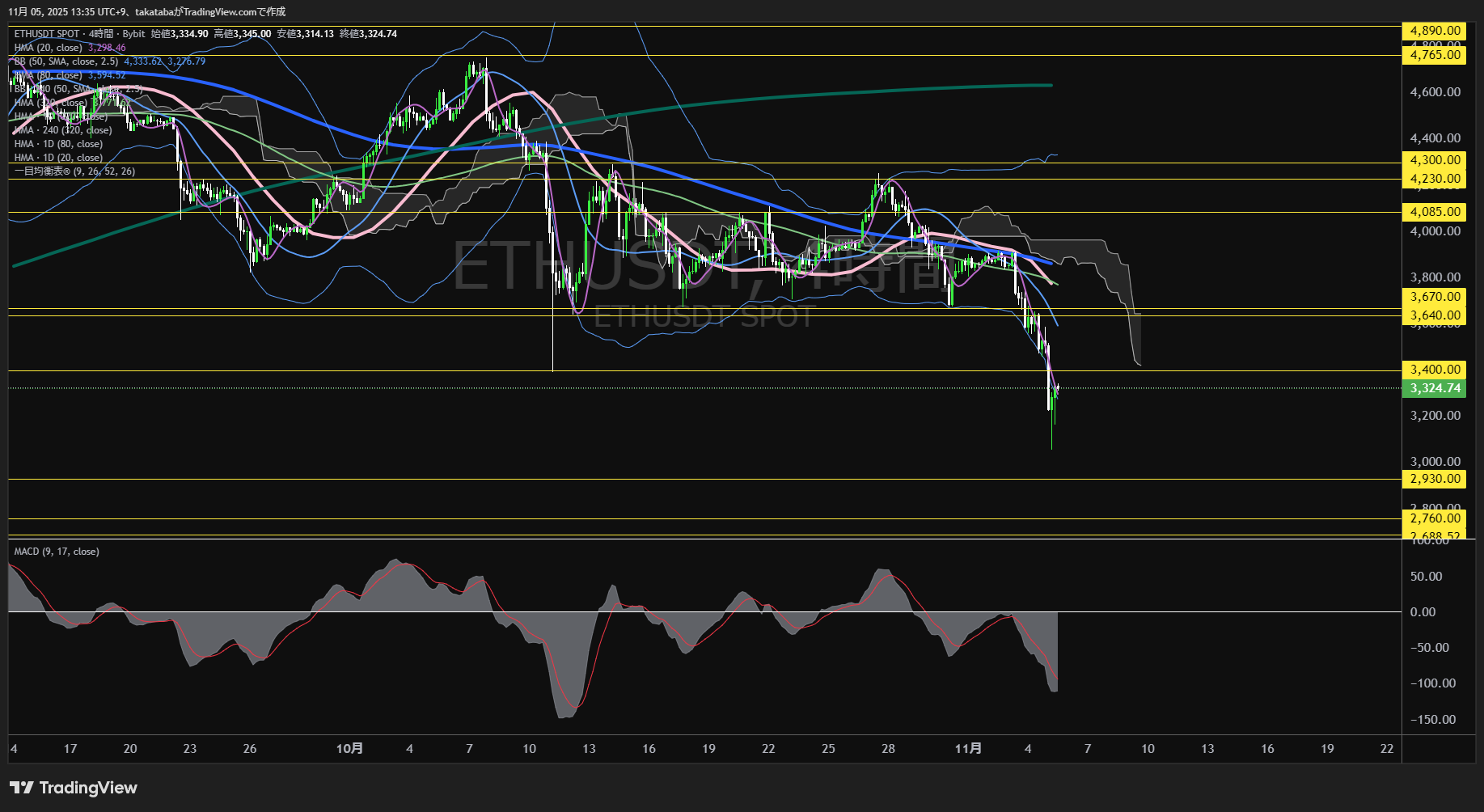Click the yellow 4,300.00 price level label
Screen dimensions: 1484x812
1435,160
